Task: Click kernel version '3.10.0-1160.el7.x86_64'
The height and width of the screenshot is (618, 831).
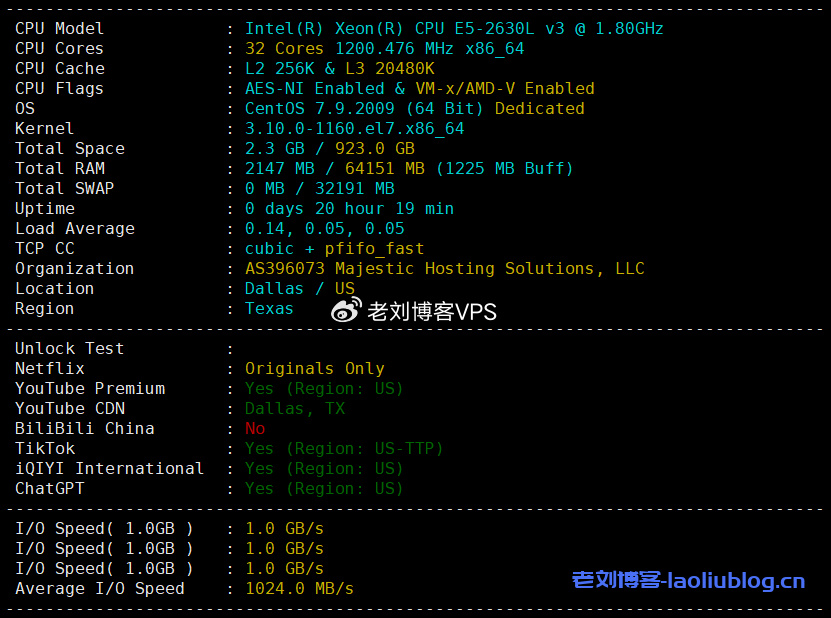Action: point(354,129)
